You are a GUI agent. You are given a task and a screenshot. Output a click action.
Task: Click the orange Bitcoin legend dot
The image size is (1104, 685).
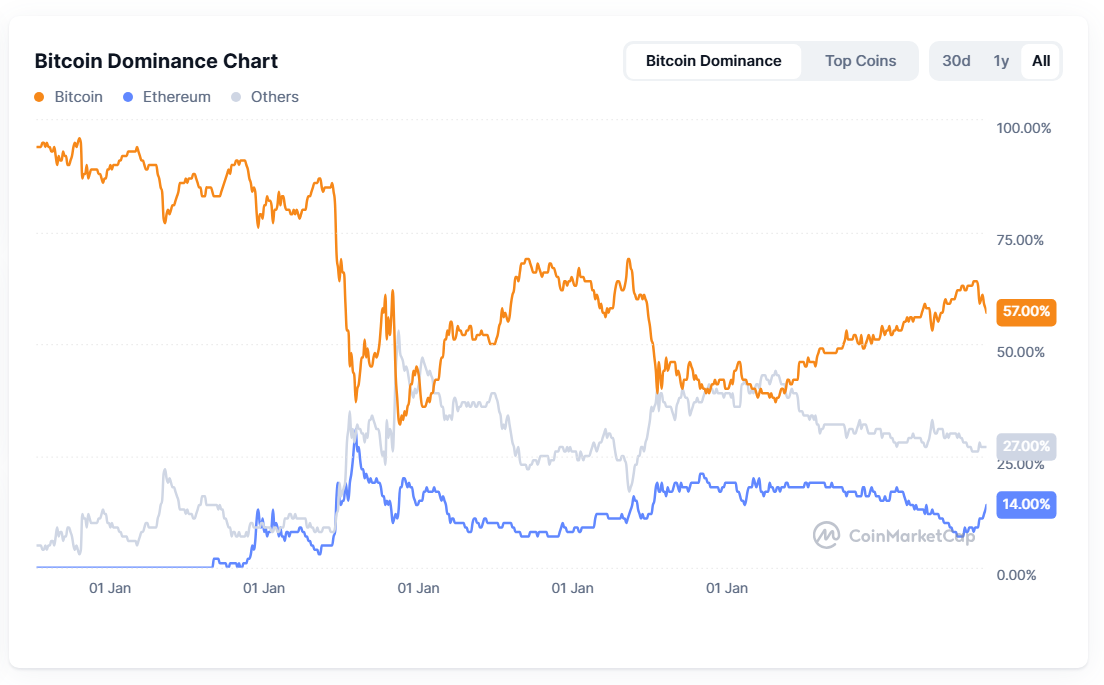pyautogui.click(x=41, y=96)
